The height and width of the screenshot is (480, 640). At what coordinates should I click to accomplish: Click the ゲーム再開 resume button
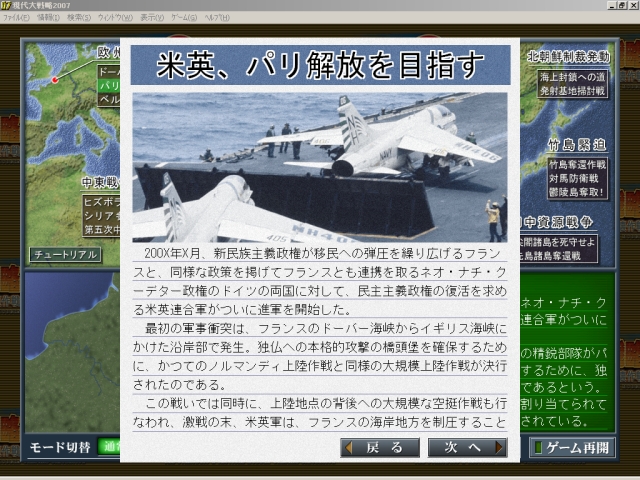click(x=572, y=448)
